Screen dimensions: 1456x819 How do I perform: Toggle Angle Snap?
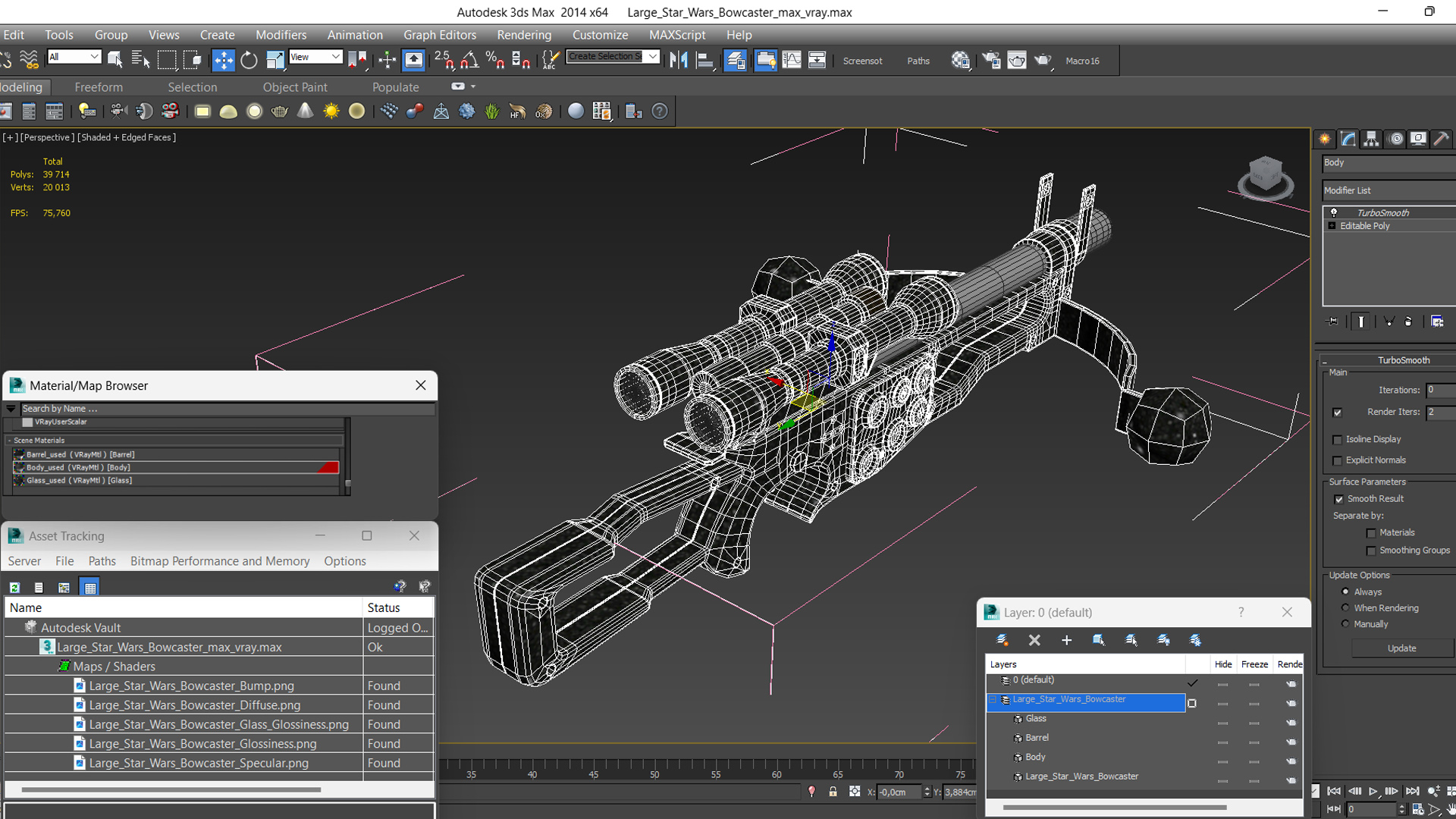(469, 61)
